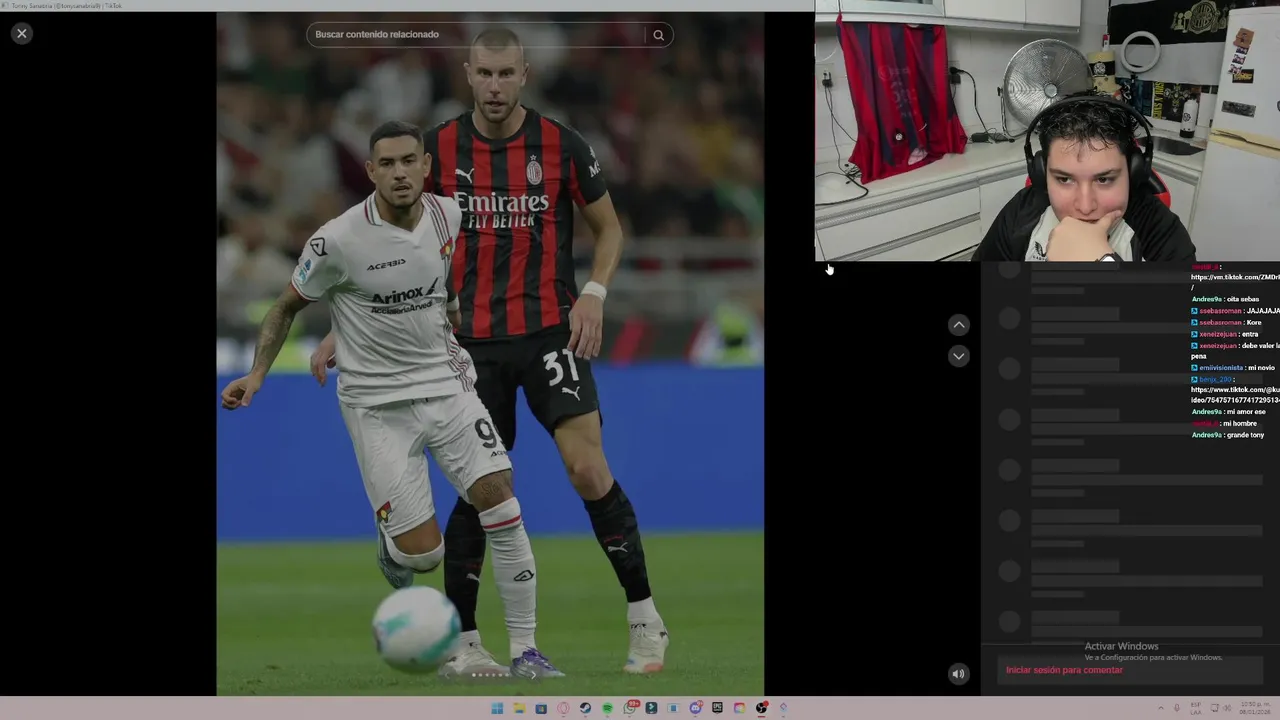Open the clock and date flyout
Image resolution: width=1280 pixels, height=720 pixels.
pos(1255,708)
